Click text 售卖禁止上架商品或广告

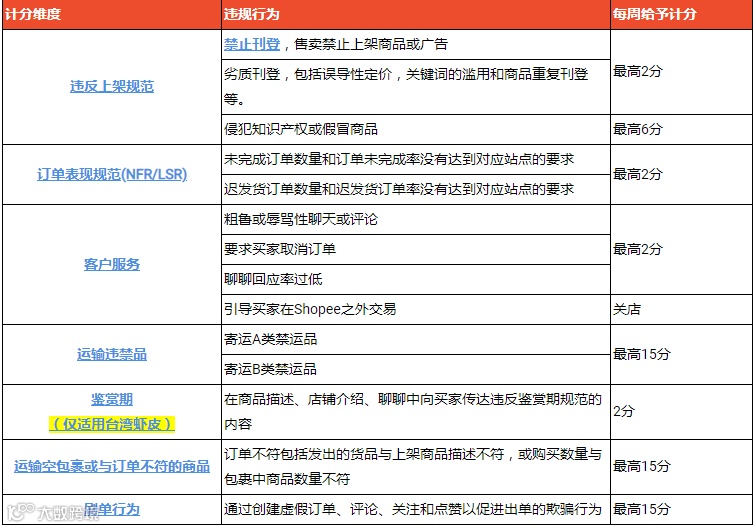371,44
